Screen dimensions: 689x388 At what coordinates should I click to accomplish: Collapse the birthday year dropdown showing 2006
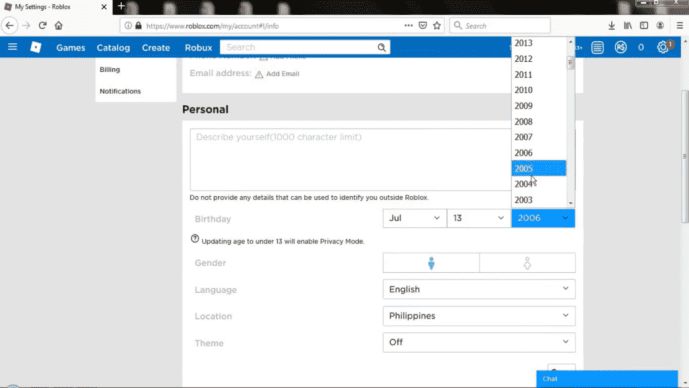point(543,218)
